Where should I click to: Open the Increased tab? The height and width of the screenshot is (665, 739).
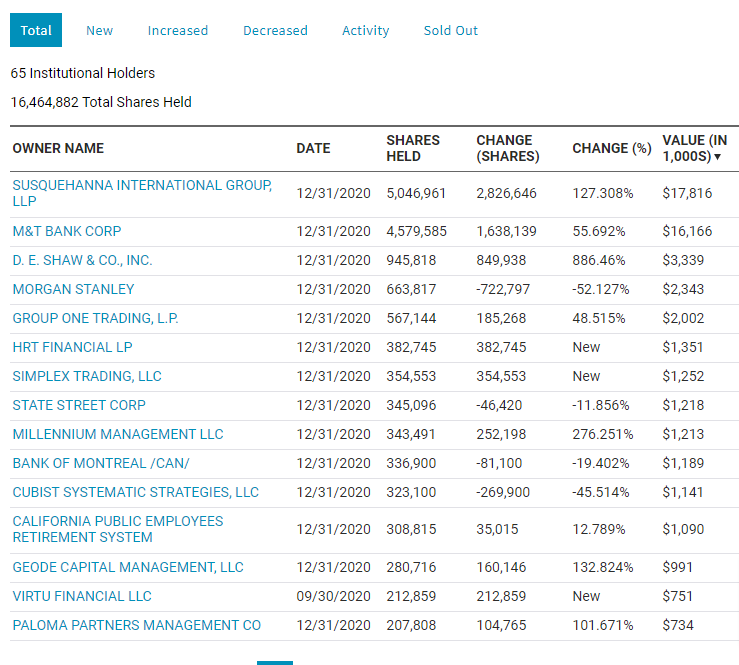coord(178,31)
